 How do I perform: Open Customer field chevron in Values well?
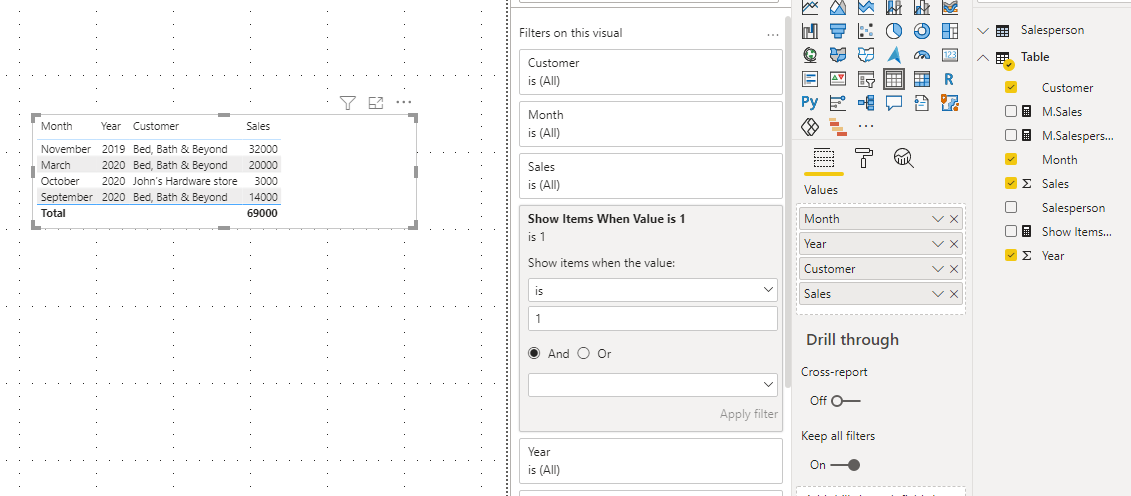pyautogui.click(x=938, y=269)
